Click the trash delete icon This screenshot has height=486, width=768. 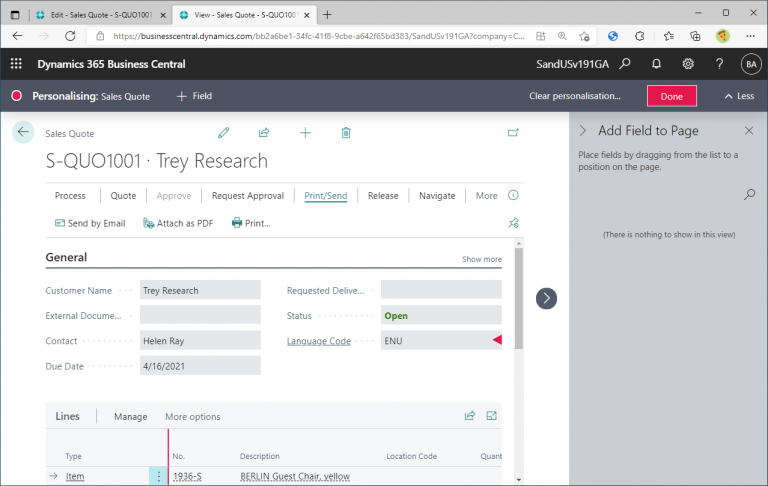pyautogui.click(x=346, y=133)
